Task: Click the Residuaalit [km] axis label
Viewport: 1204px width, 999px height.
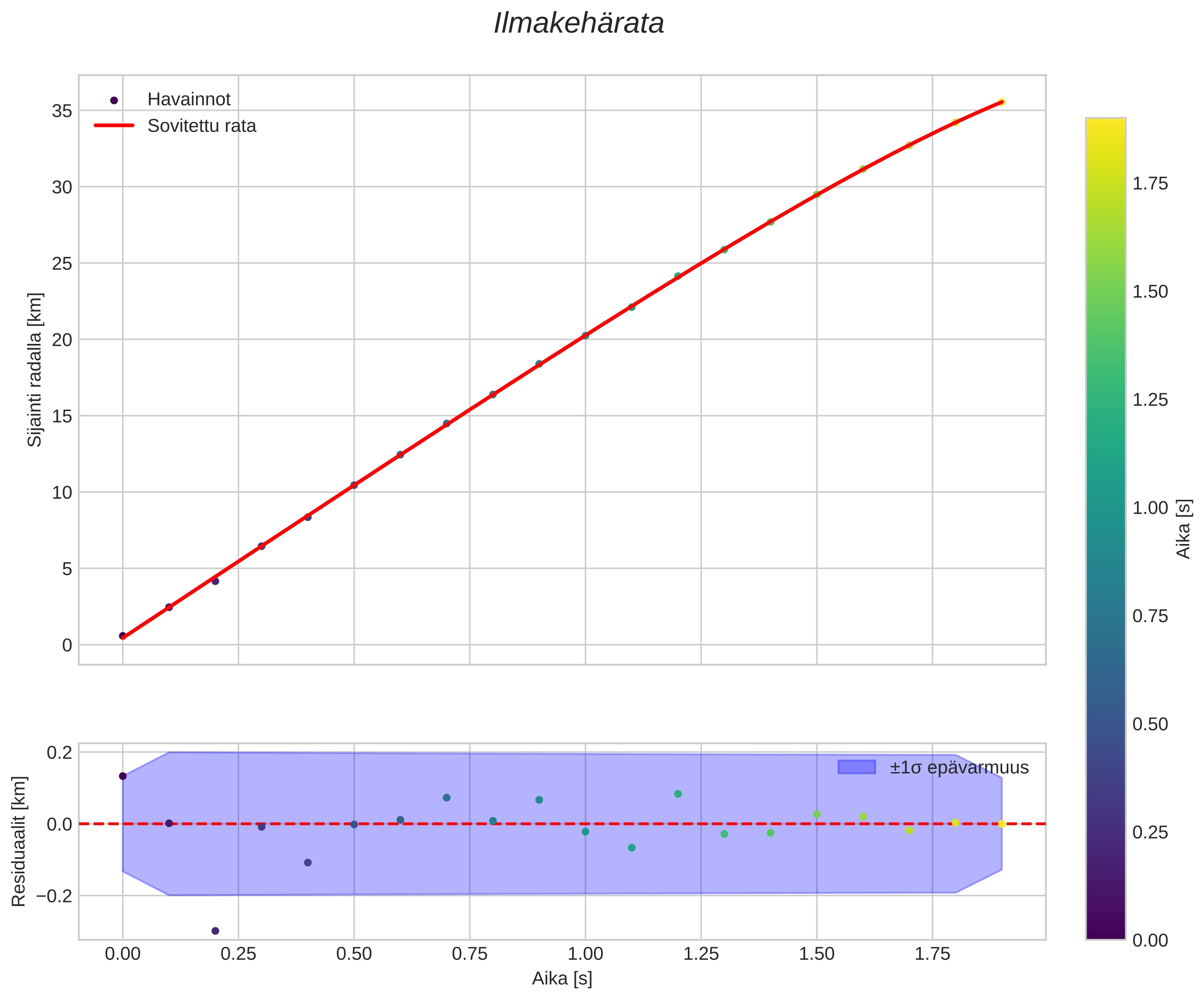Action: coord(19,841)
